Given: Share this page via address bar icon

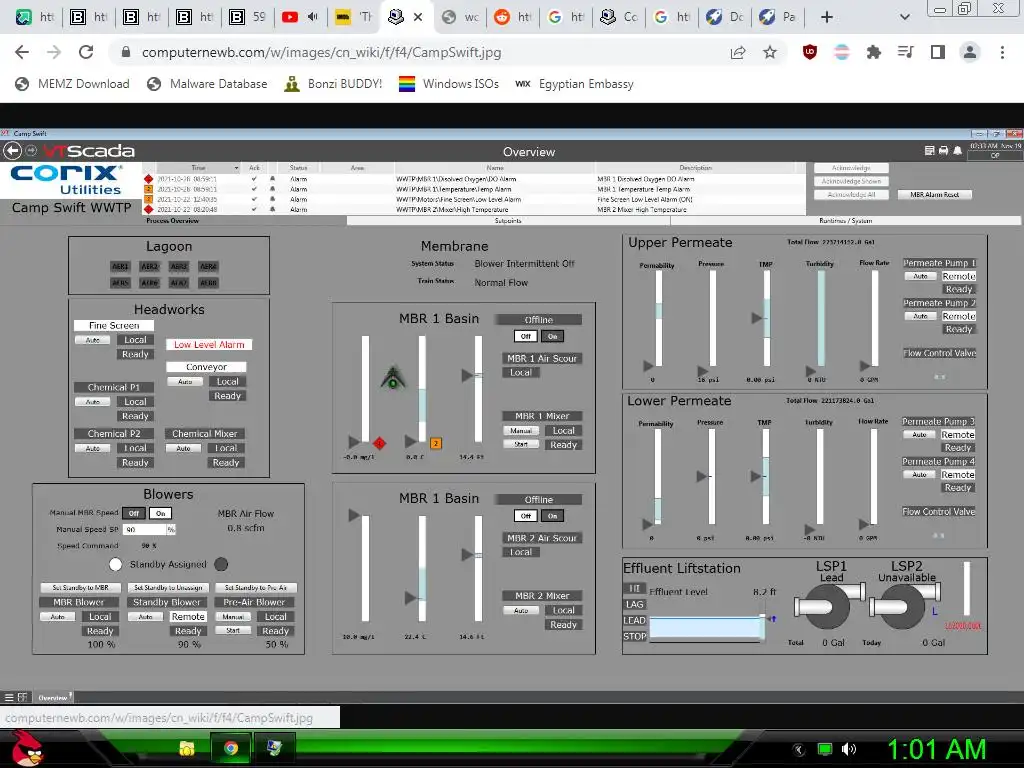Looking at the screenshot, I should pos(738,52).
